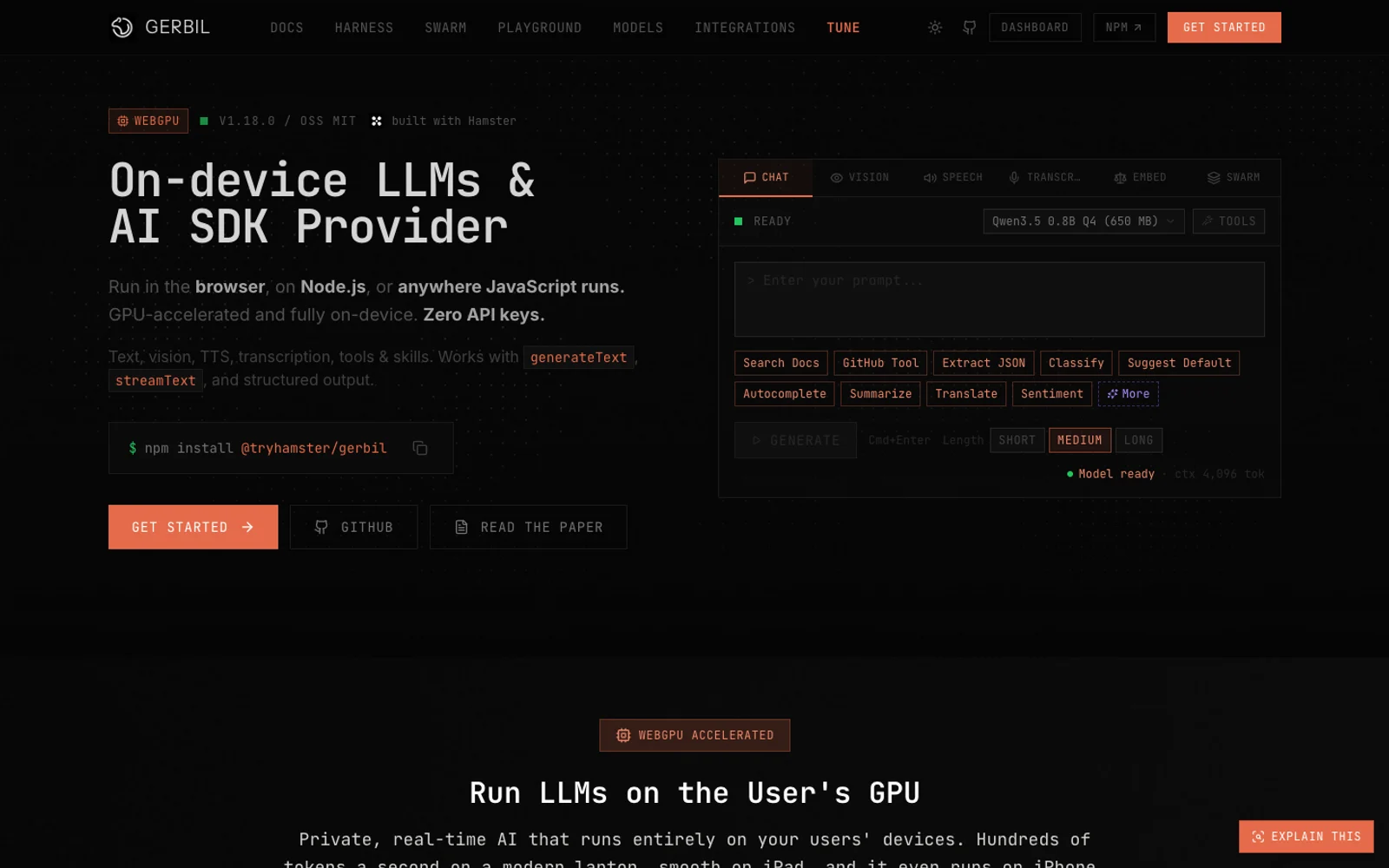Click the Gerbil logo icon
Screen dimensions: 1389x868
point(122,27)
